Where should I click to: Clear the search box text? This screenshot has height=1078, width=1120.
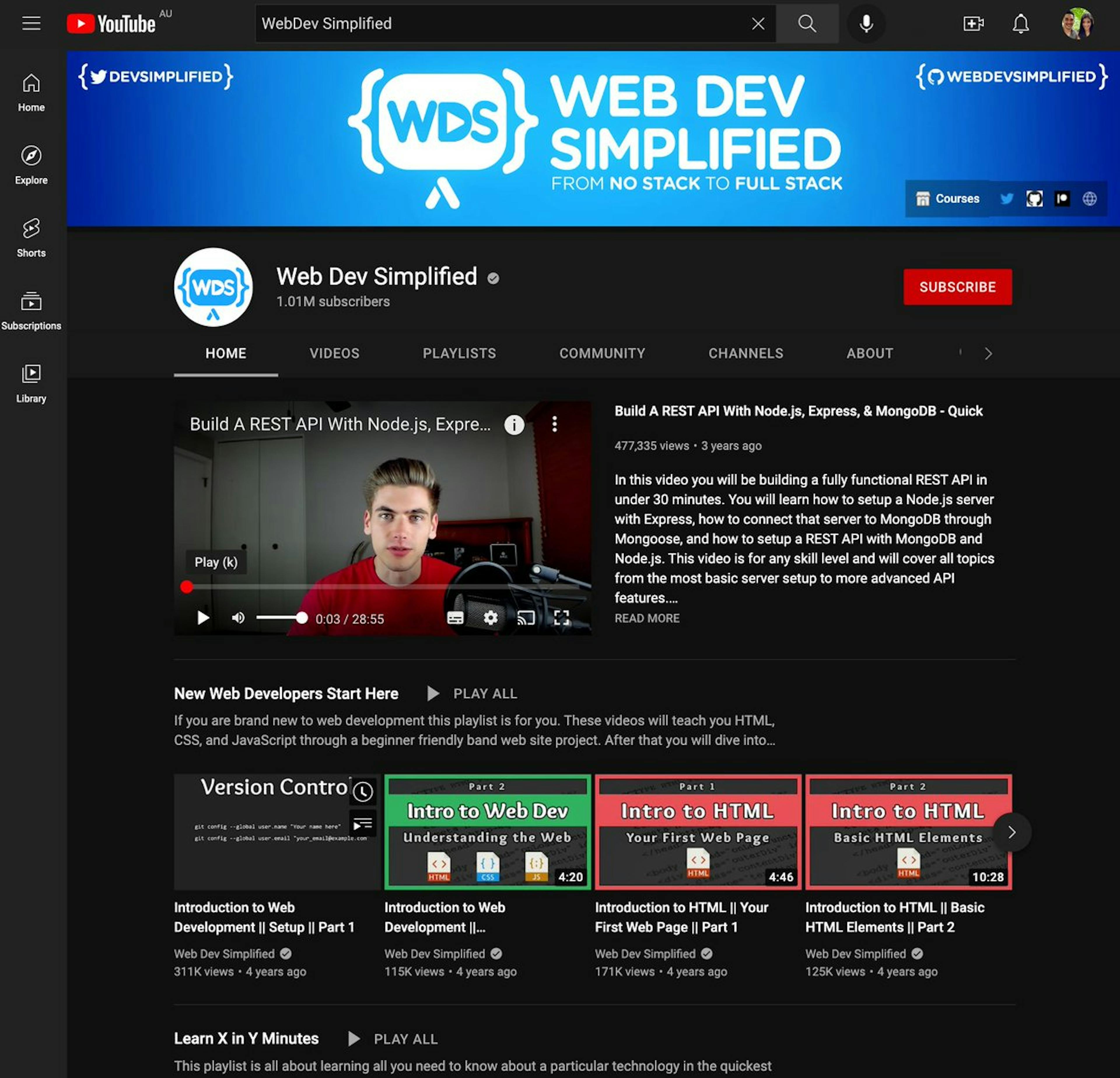(758, 23)
